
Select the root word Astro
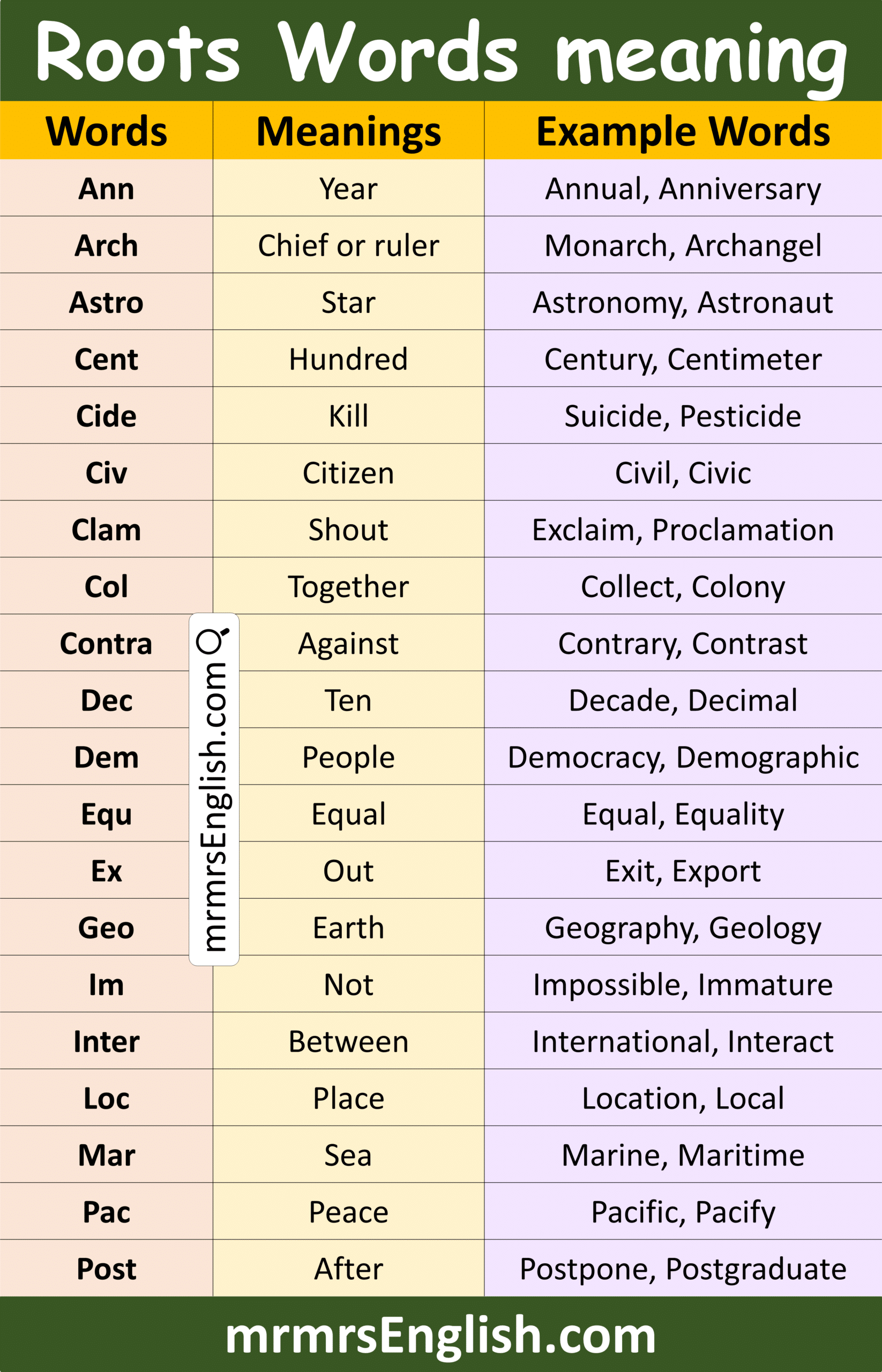tap(107, 302)
